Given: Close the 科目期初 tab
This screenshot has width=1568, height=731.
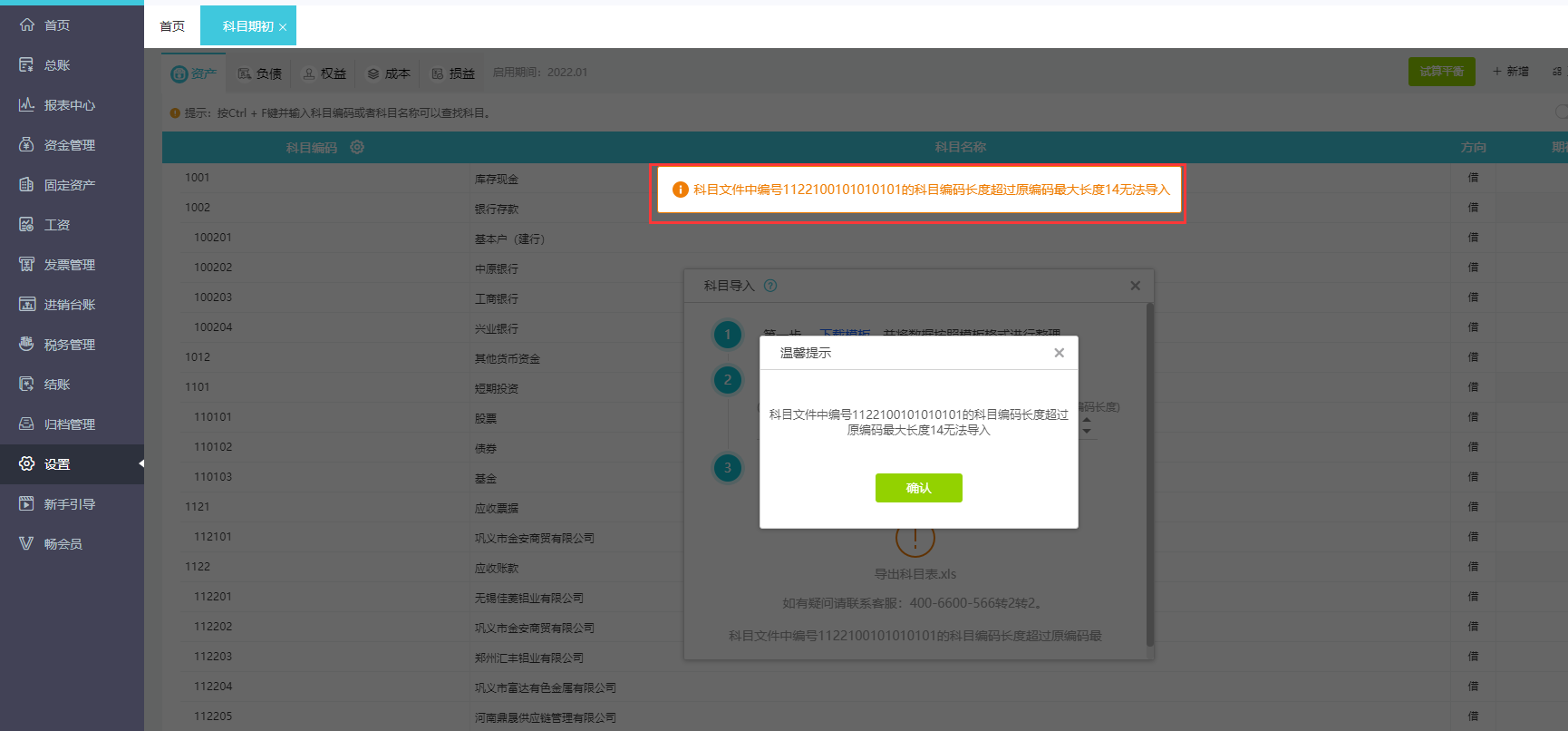Looking at the screenshot, I should pyautogui.click(x=283, y=27).
